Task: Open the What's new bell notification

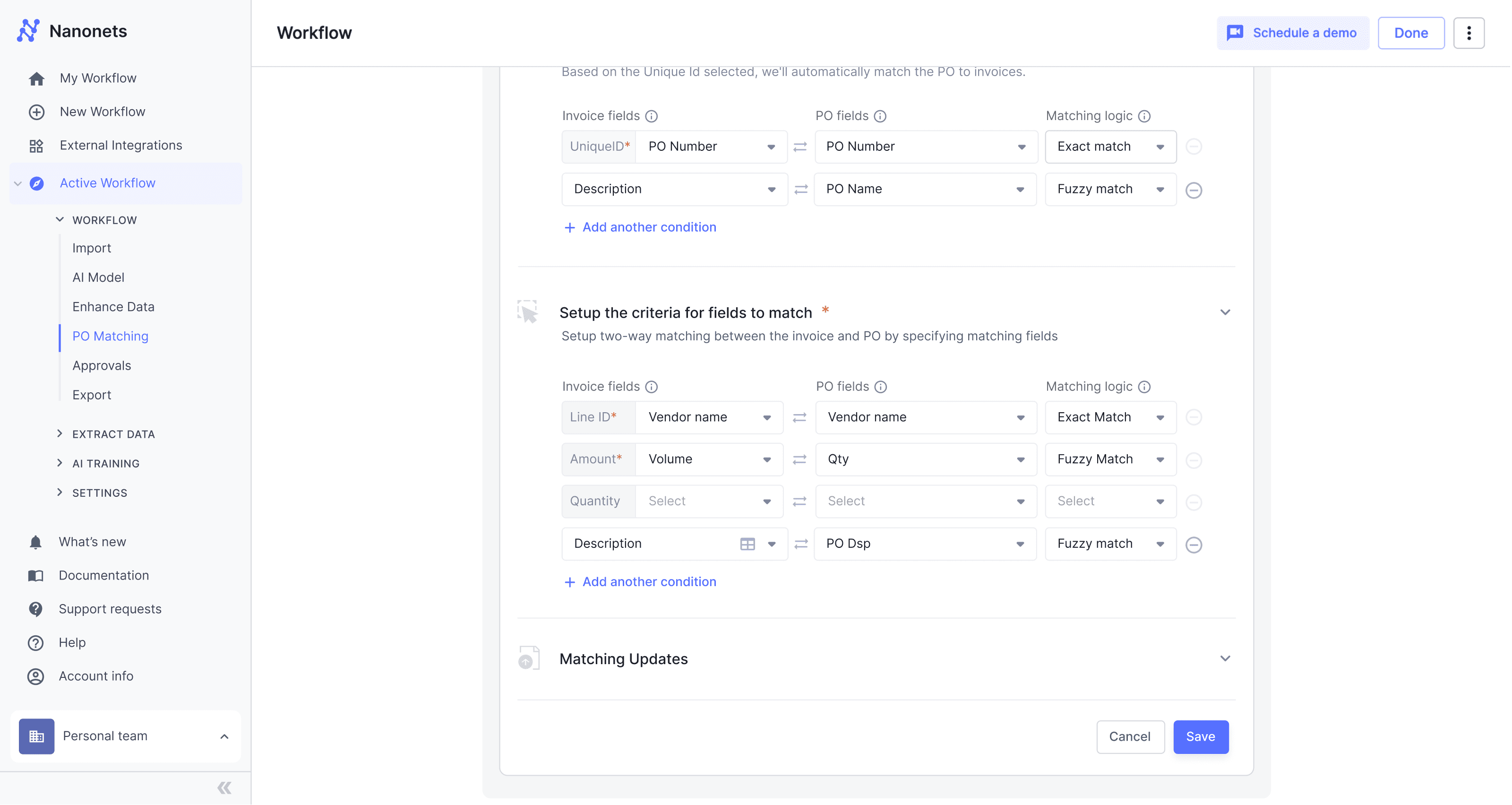Action: click(36, 542)
